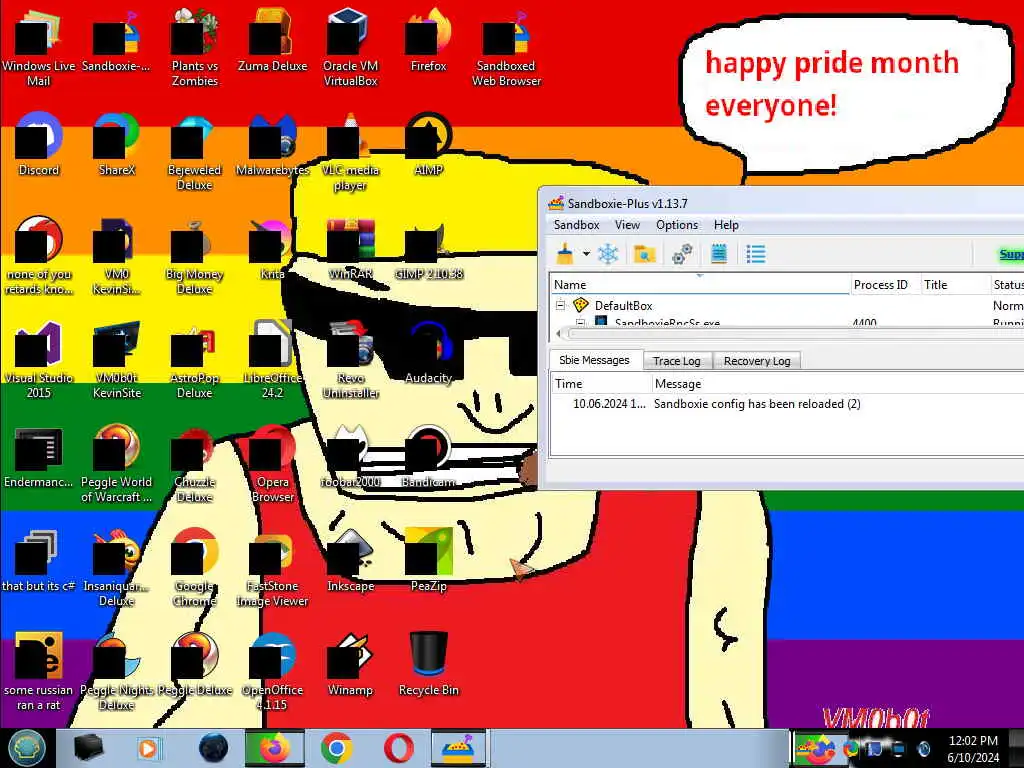Click the bullet list icon in Sandboxie toolbar
Screen dimensions: 1024x768
point(756,253)
